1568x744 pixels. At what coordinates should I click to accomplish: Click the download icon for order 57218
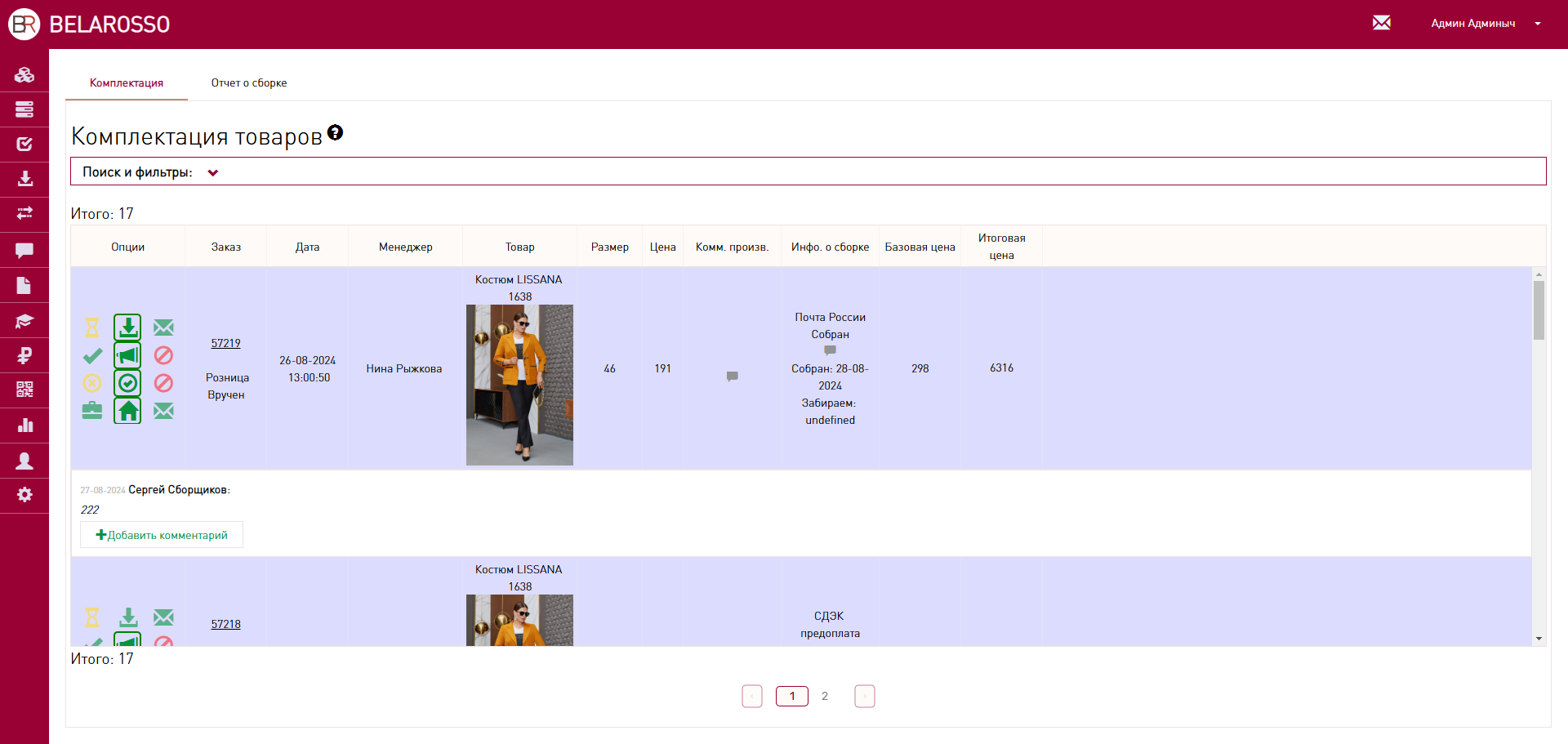tap(128, 617)
